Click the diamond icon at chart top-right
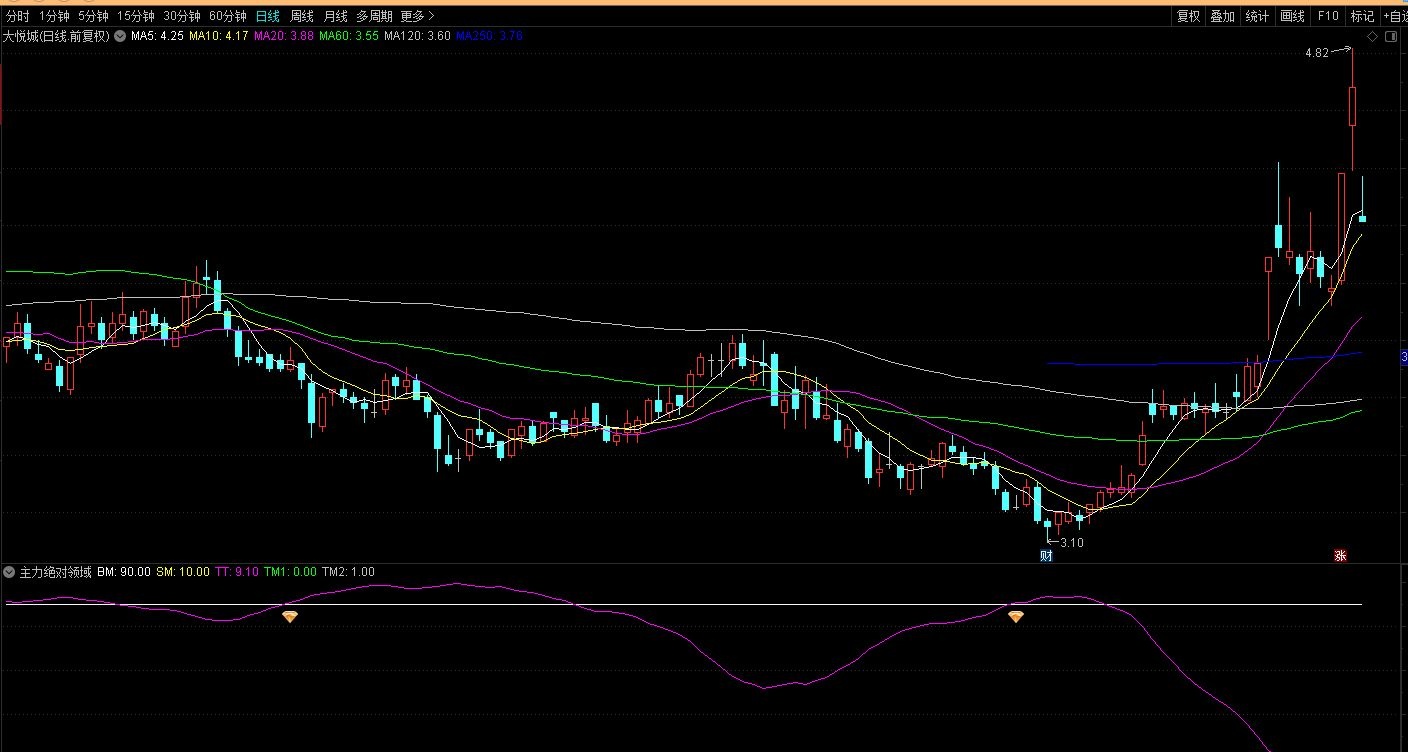This screenshot has width=1408, height=752. (1373, 37)
